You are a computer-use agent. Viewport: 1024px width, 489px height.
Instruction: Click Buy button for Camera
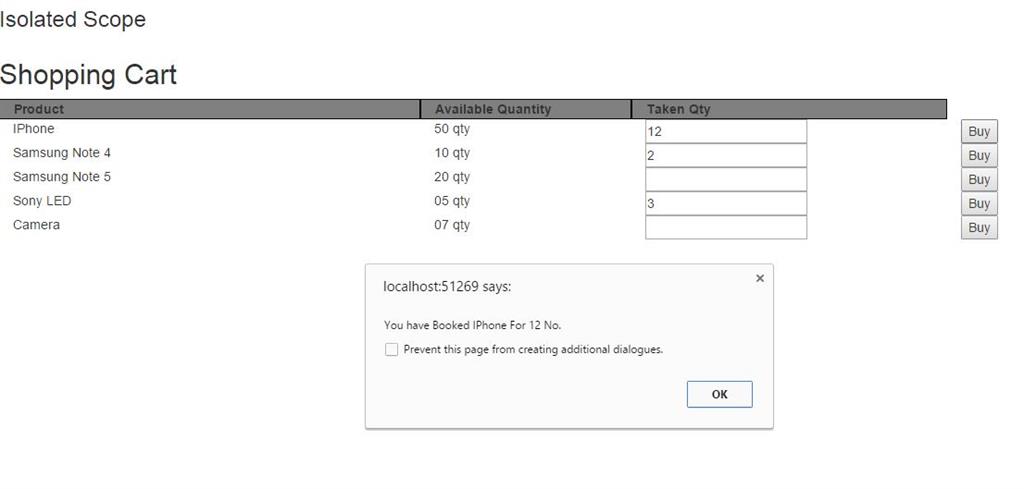pyautogui.click(x=979, y=228)
